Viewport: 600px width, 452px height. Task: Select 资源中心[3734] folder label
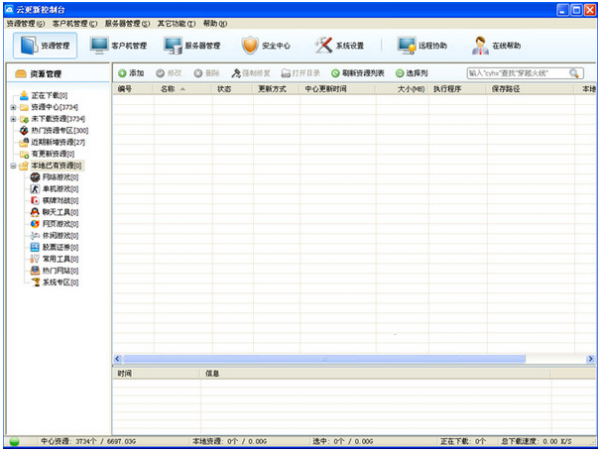pyautogui.click(x=54, y=107)
